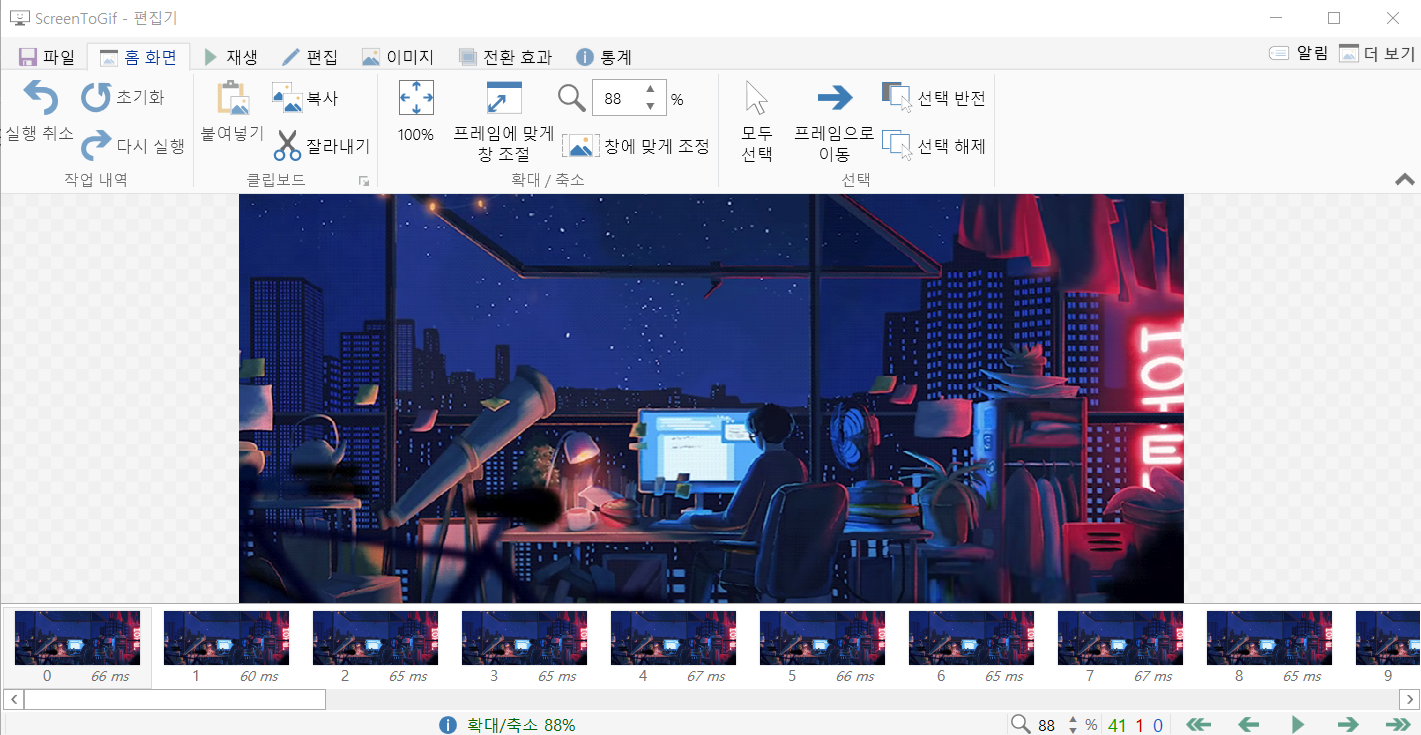The image size is (1421, 735).
Task: Click the Reset (초기화) button
Action: [122, 98]
